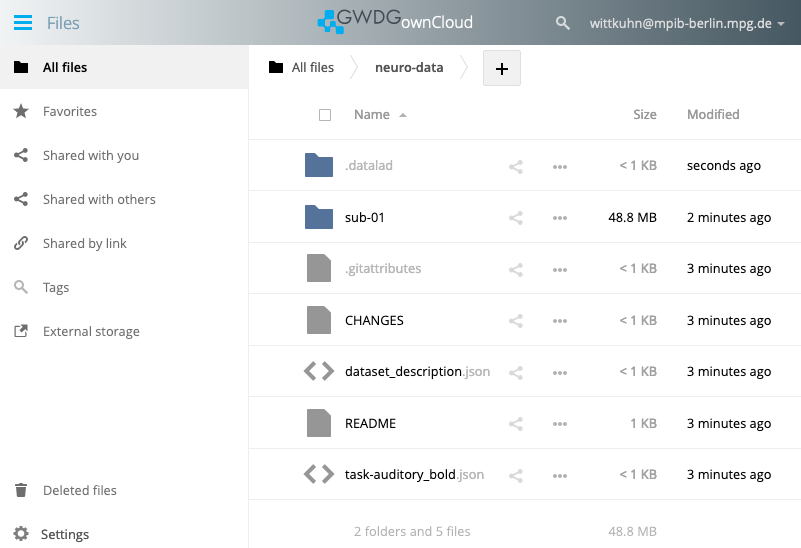Screen dimensions: 801x548
Task: Click the home folder breadcrumb icon
Action: (x=276, y=68)
